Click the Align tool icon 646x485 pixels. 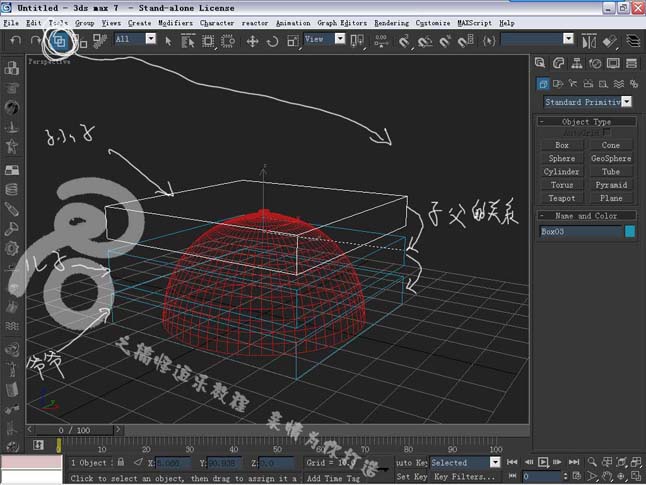609,41
